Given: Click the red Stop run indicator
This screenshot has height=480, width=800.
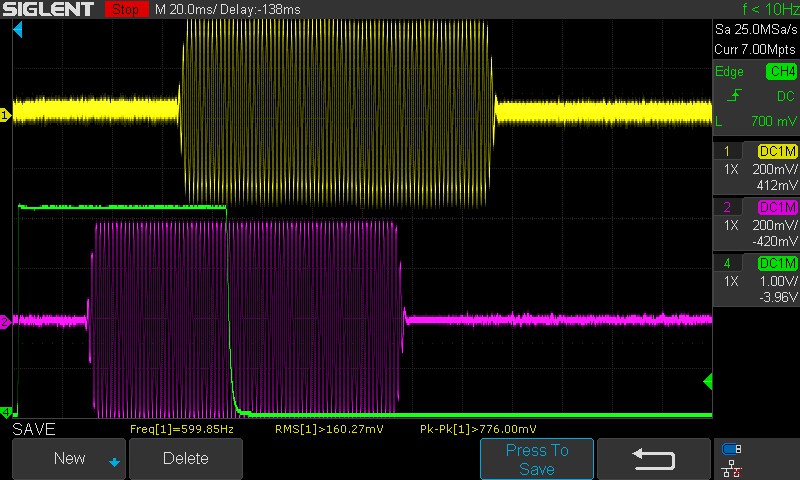Looking at the screenshot, I should (126, 9).
